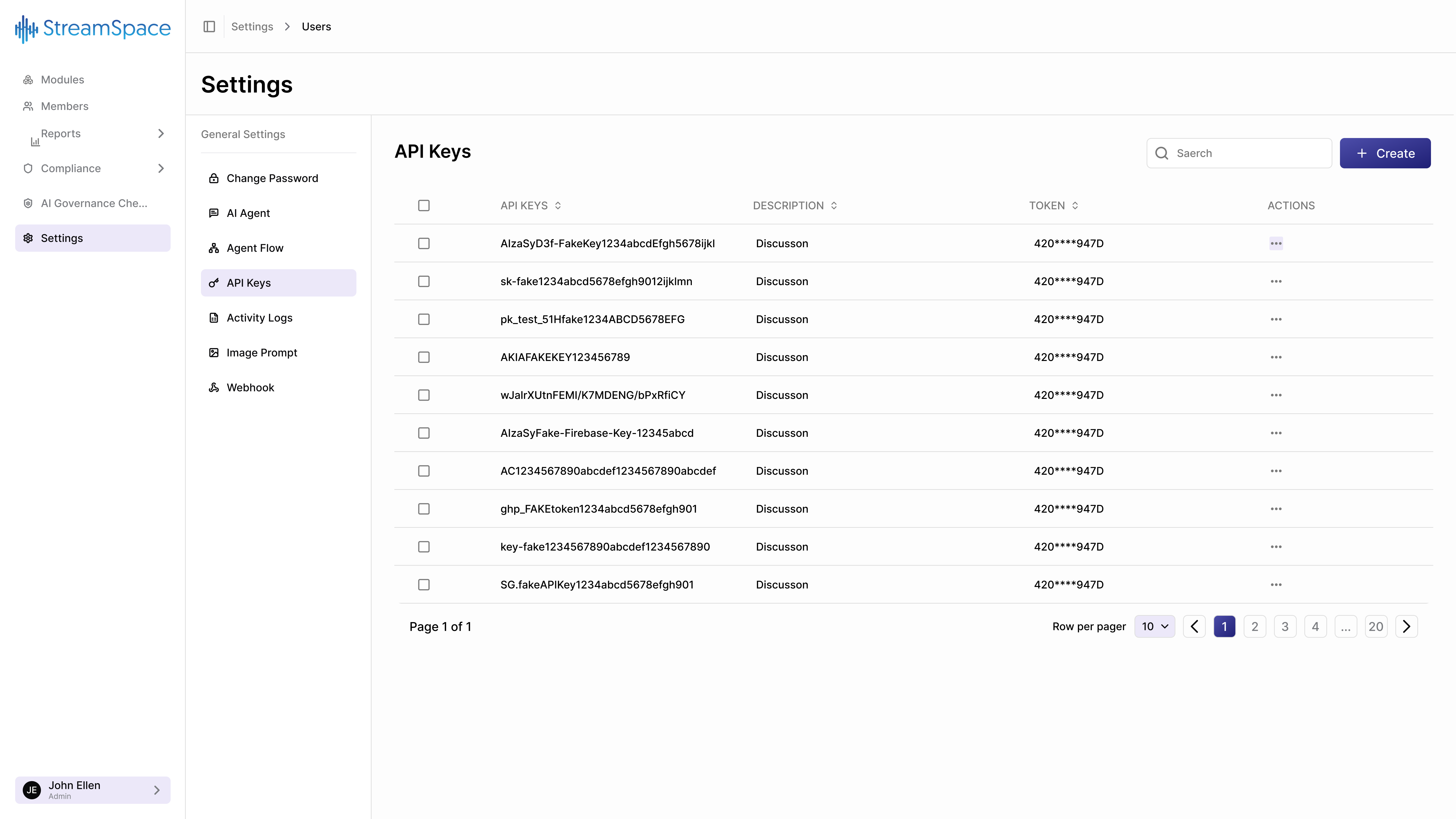The width and height of the screenshot is (1456, 819).
Task: Click the Reports chart icon
Action: pos(35,141)
